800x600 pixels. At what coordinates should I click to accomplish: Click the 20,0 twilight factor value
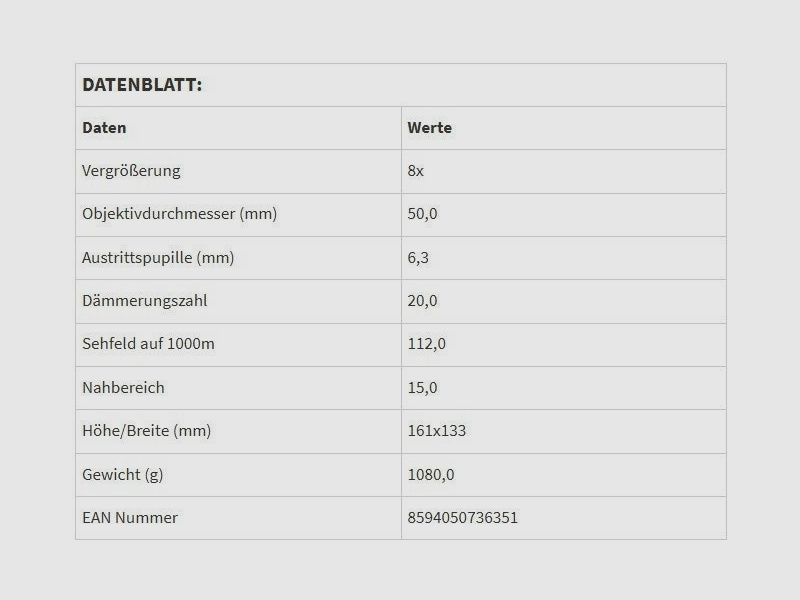point(423,301)
